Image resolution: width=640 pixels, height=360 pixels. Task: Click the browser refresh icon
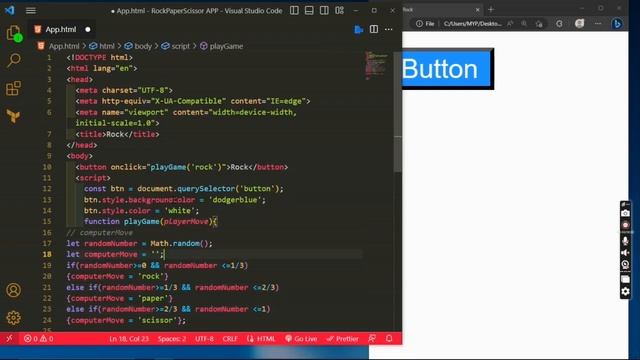pyautogui.click(x=559, y=24)
